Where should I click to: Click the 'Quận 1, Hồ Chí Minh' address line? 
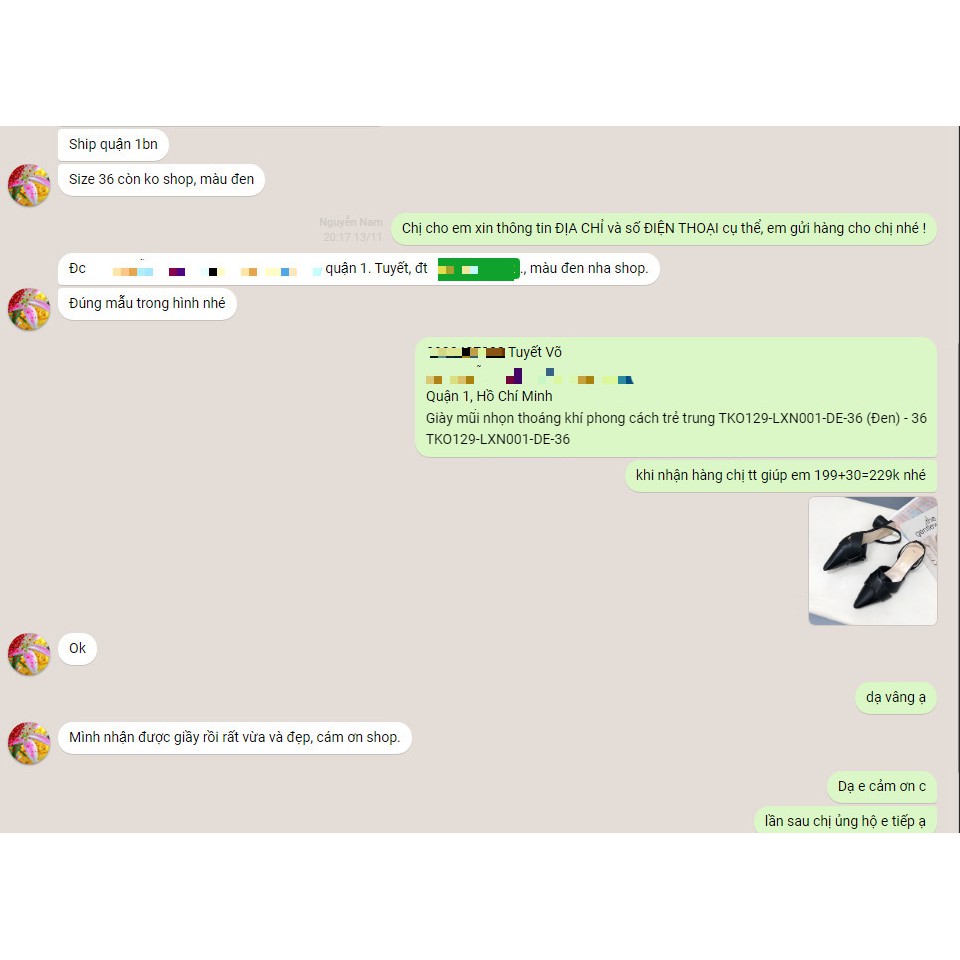click(x=489, y=397)
